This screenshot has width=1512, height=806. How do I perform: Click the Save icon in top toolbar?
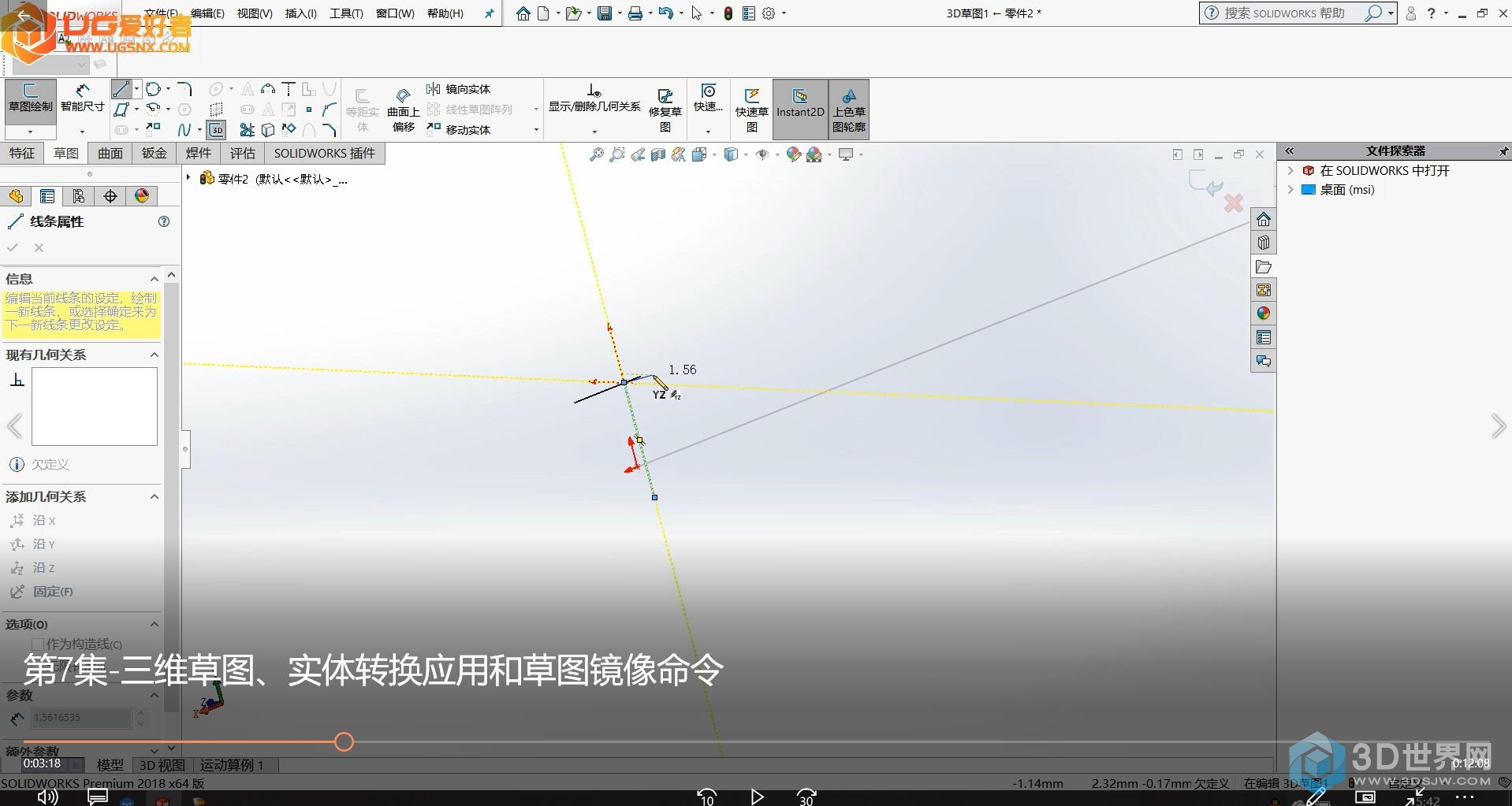coord(604,13)
